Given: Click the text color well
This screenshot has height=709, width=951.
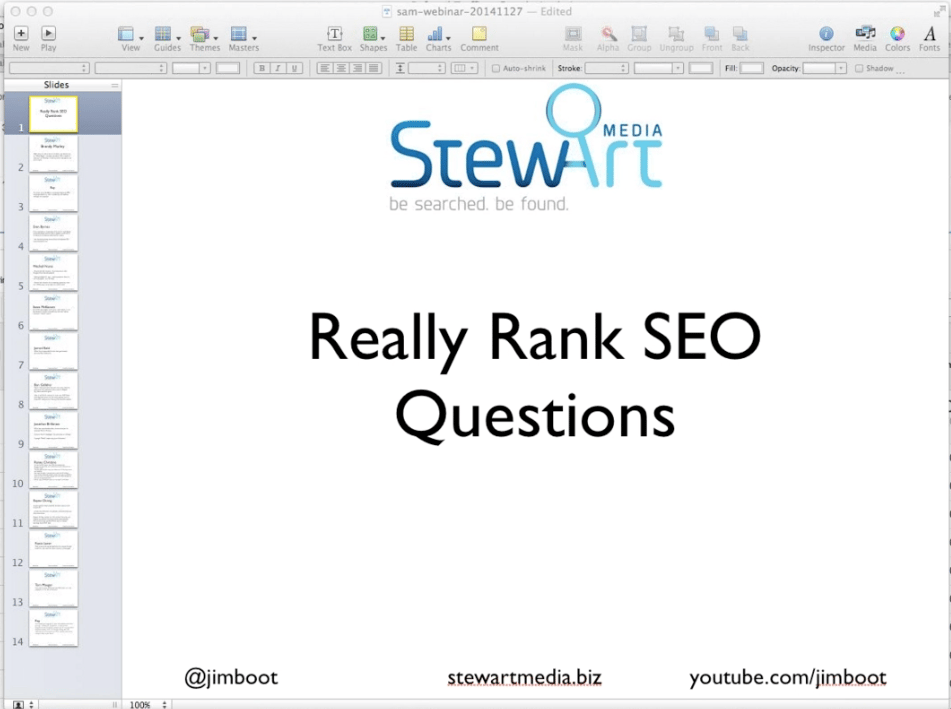Looking at the screenshot, I should point(228,68).
